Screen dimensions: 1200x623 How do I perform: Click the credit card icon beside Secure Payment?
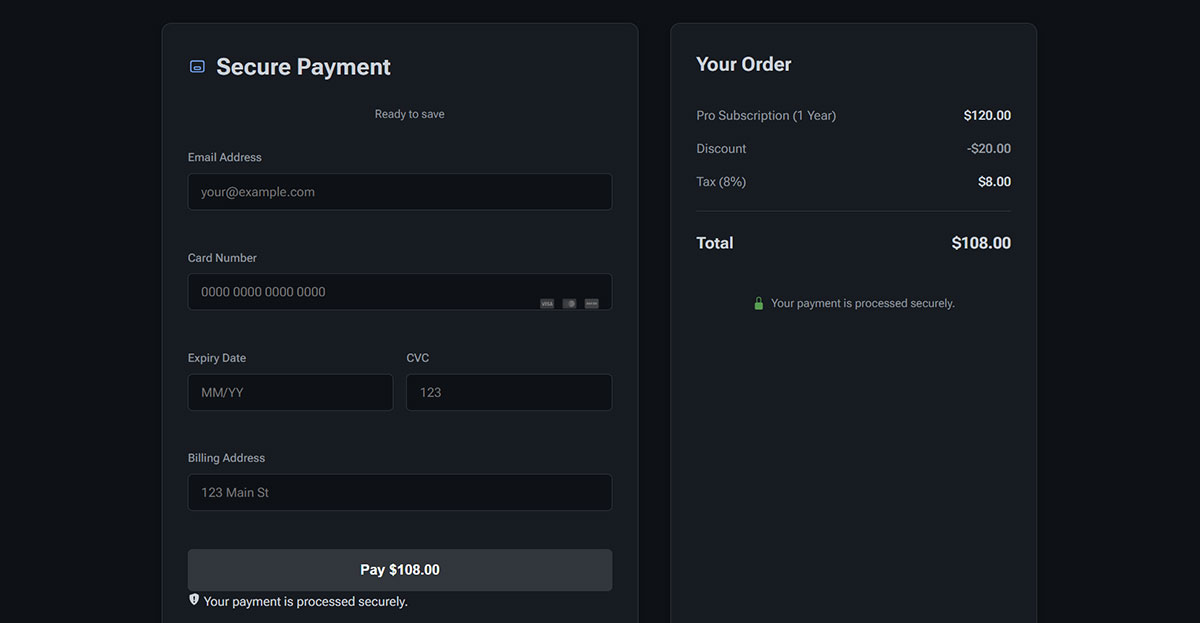[x=196, y=66]
